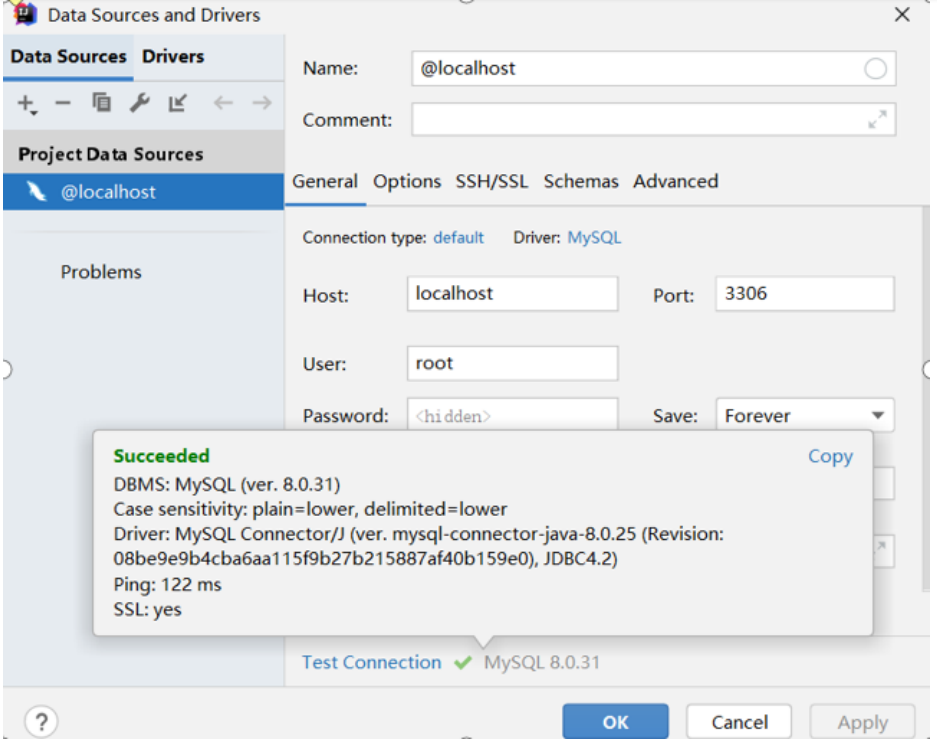Switch to the Drivers tab

173,57
